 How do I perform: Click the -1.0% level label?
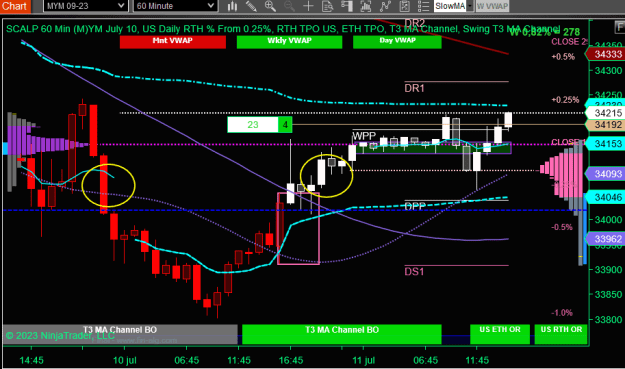pyautogui.click(x=562, y=313)
